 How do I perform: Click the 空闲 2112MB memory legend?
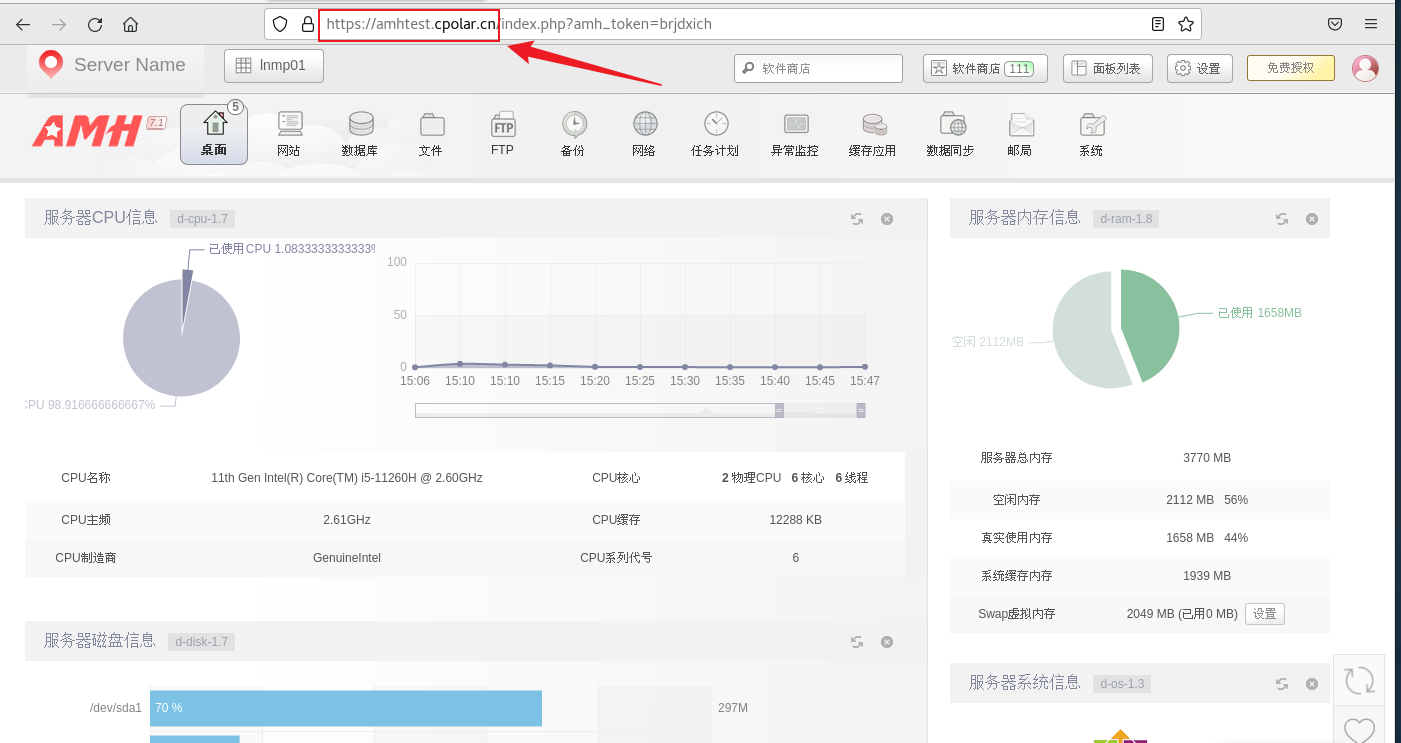[x=987, y=342]
